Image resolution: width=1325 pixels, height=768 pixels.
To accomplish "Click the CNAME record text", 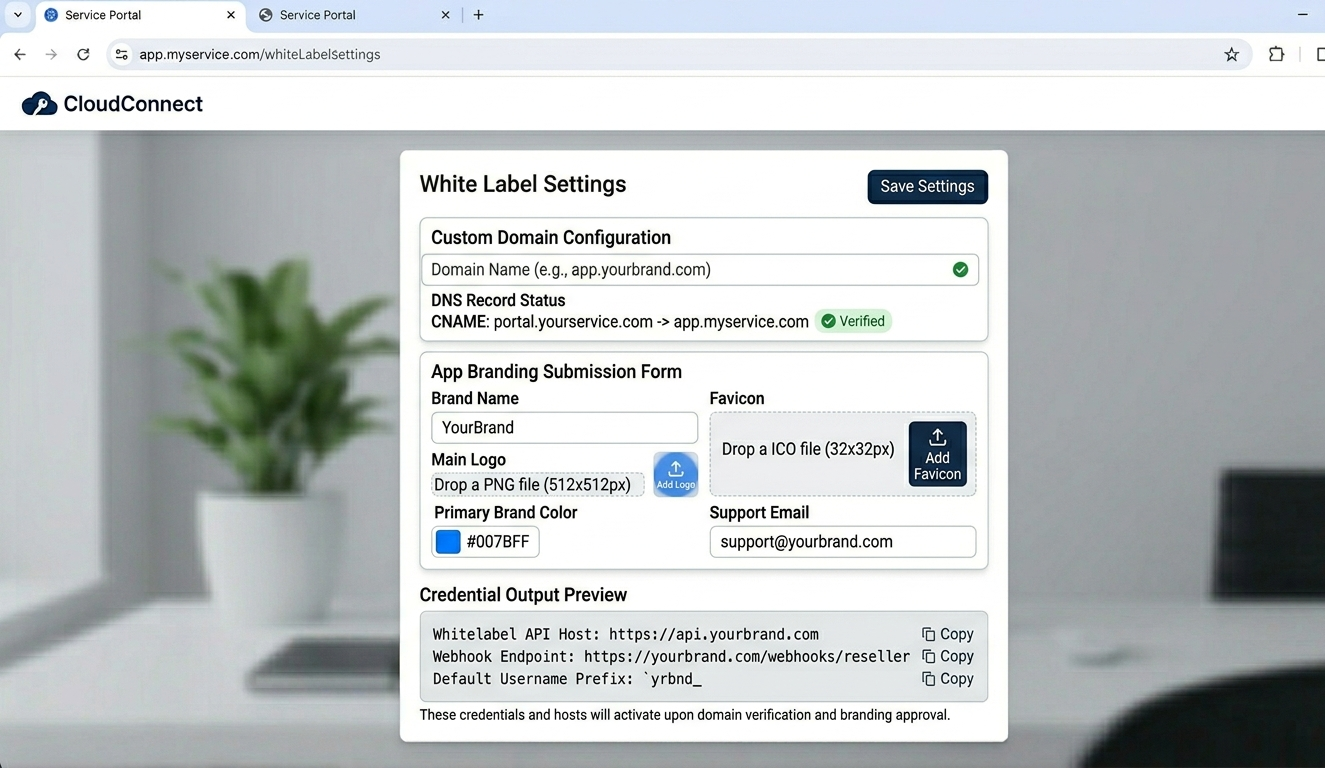I will coord(620,321).
